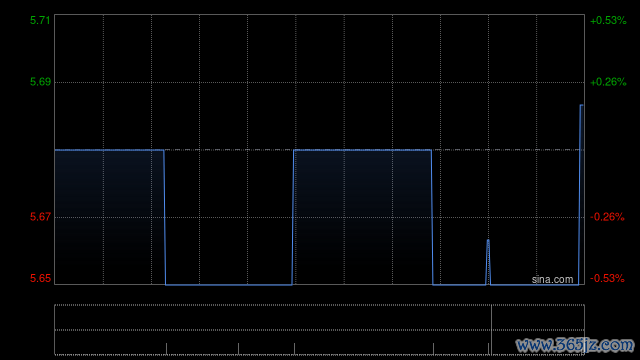Click the 5.69 price axis label
640x360 pixels.
click(40, 82)
